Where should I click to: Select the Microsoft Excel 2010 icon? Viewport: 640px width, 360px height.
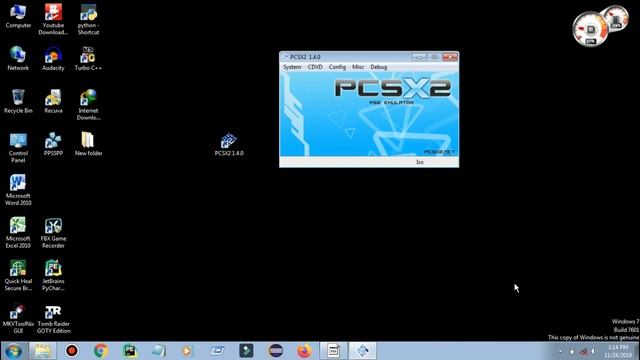(x=18, y=233)
